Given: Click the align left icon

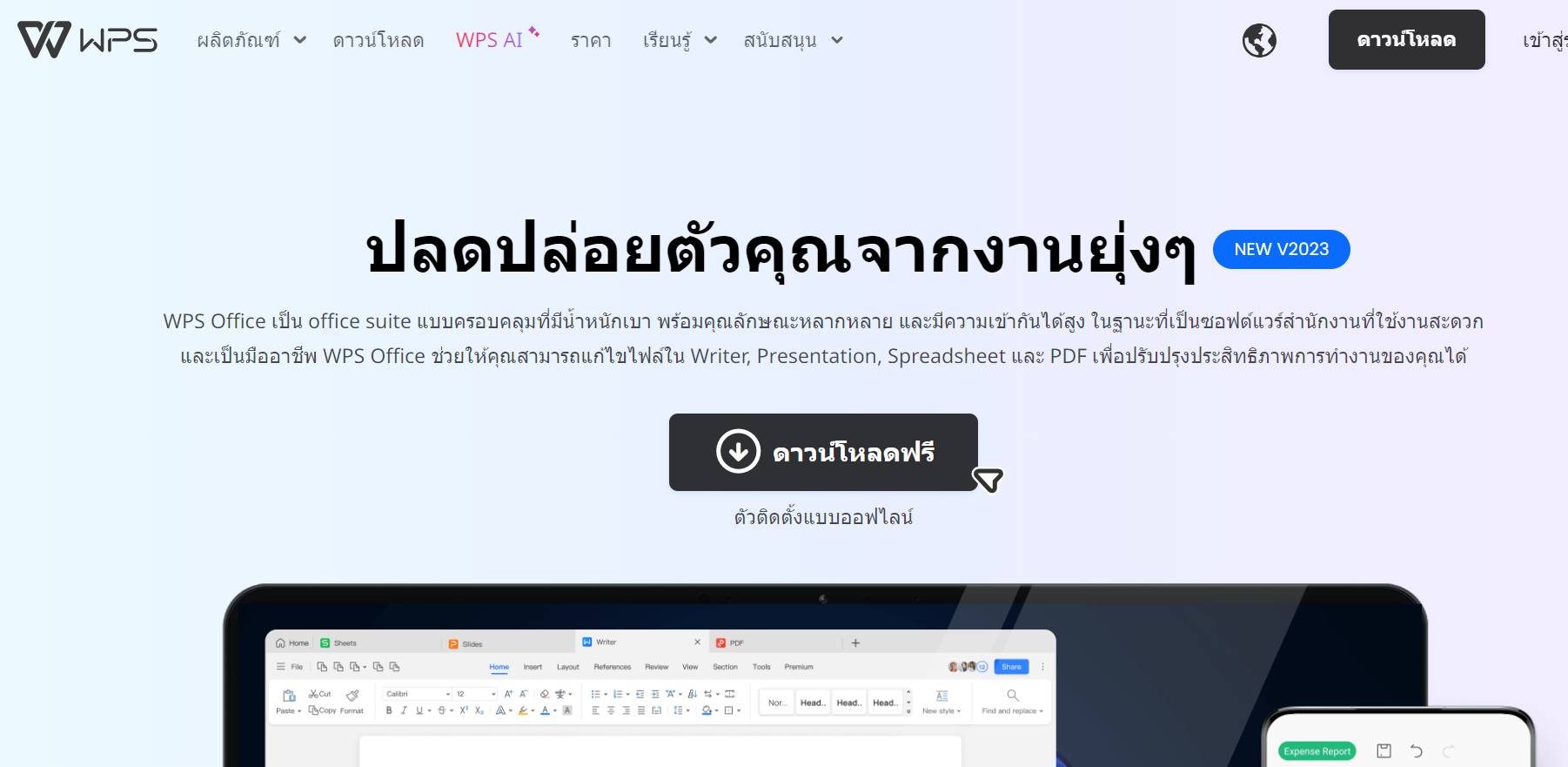Looking at the screenshot, I should pos(596,710).
